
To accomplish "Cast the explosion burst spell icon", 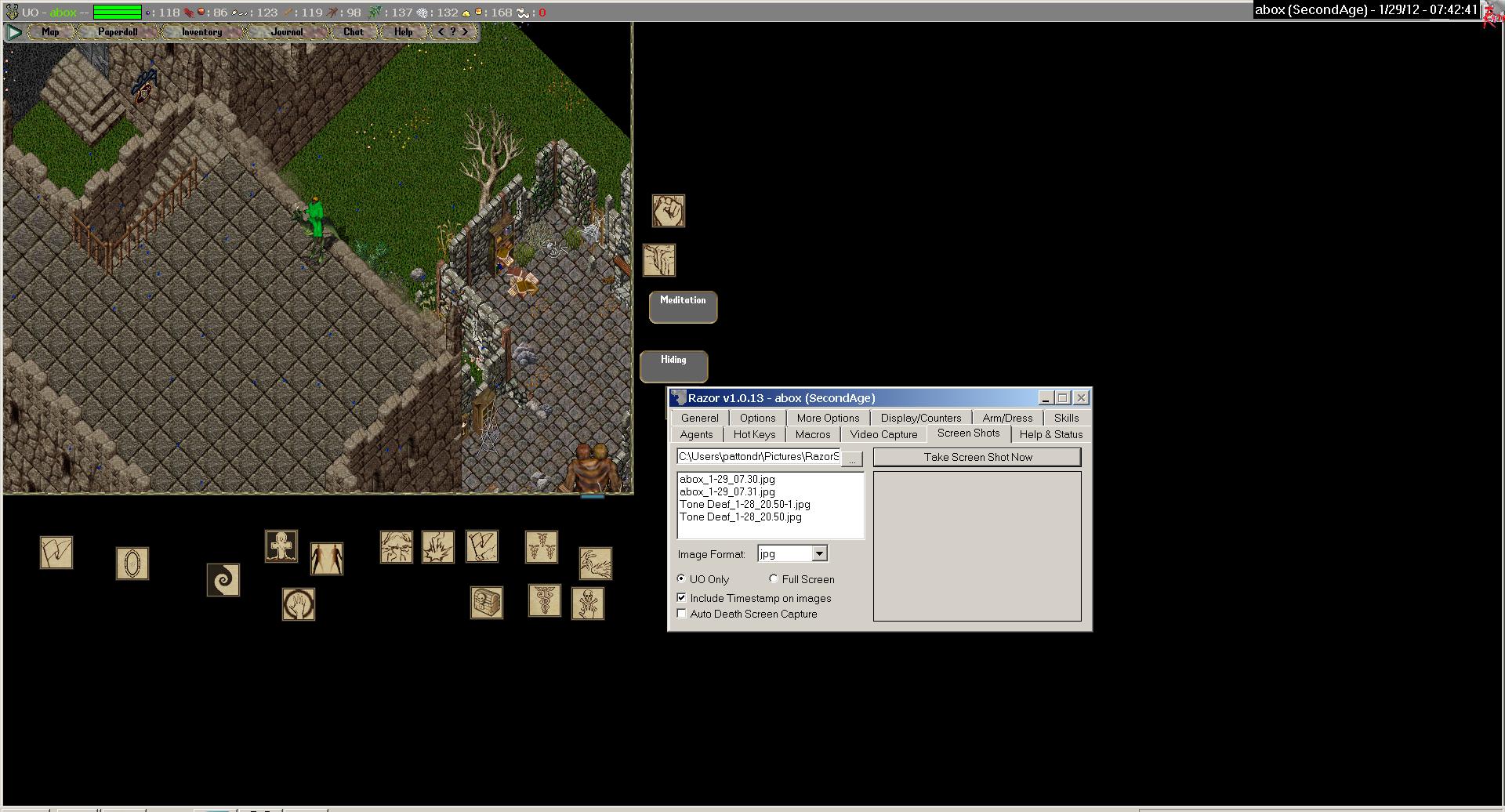I will coord(437,547).
